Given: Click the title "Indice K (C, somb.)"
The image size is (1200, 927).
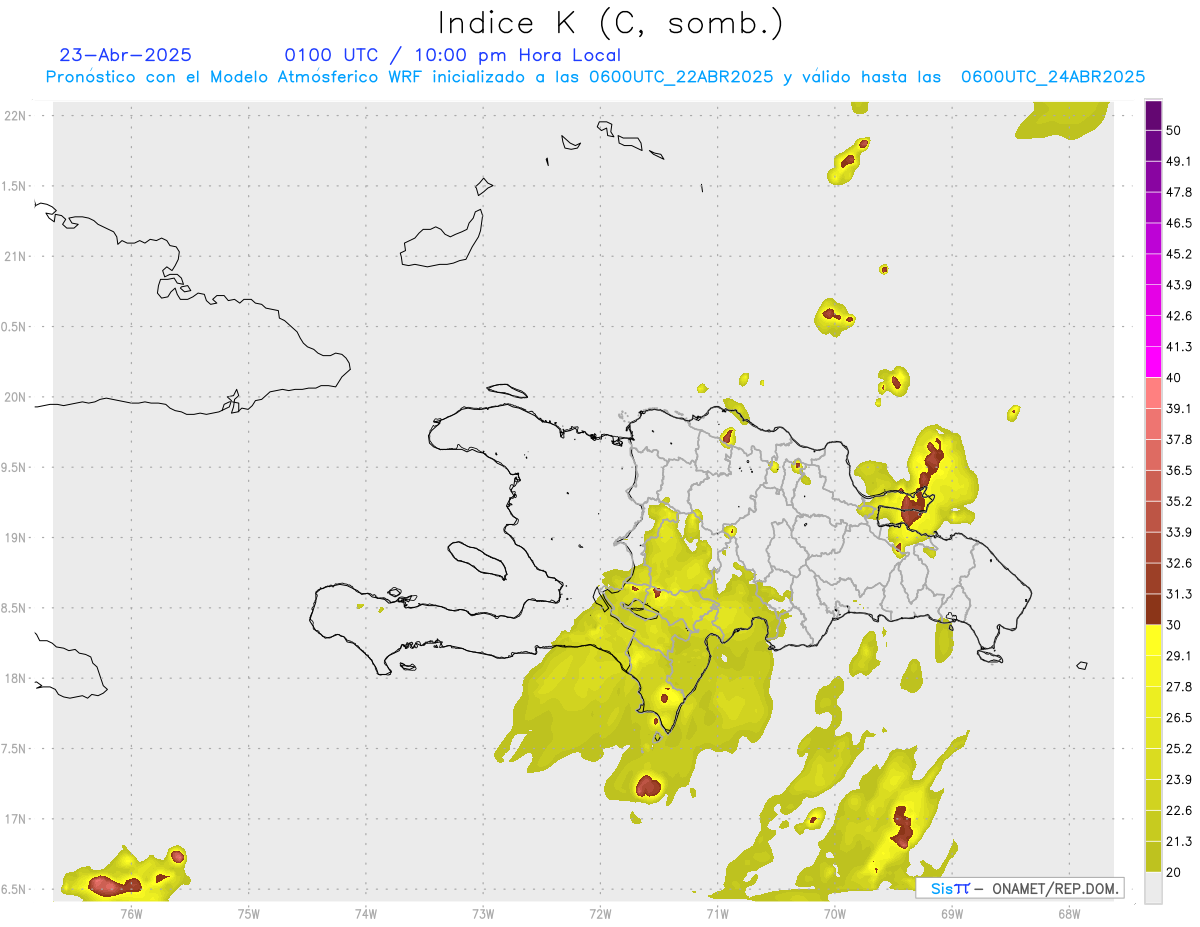Looking at the screenshot, I should 610,23.
